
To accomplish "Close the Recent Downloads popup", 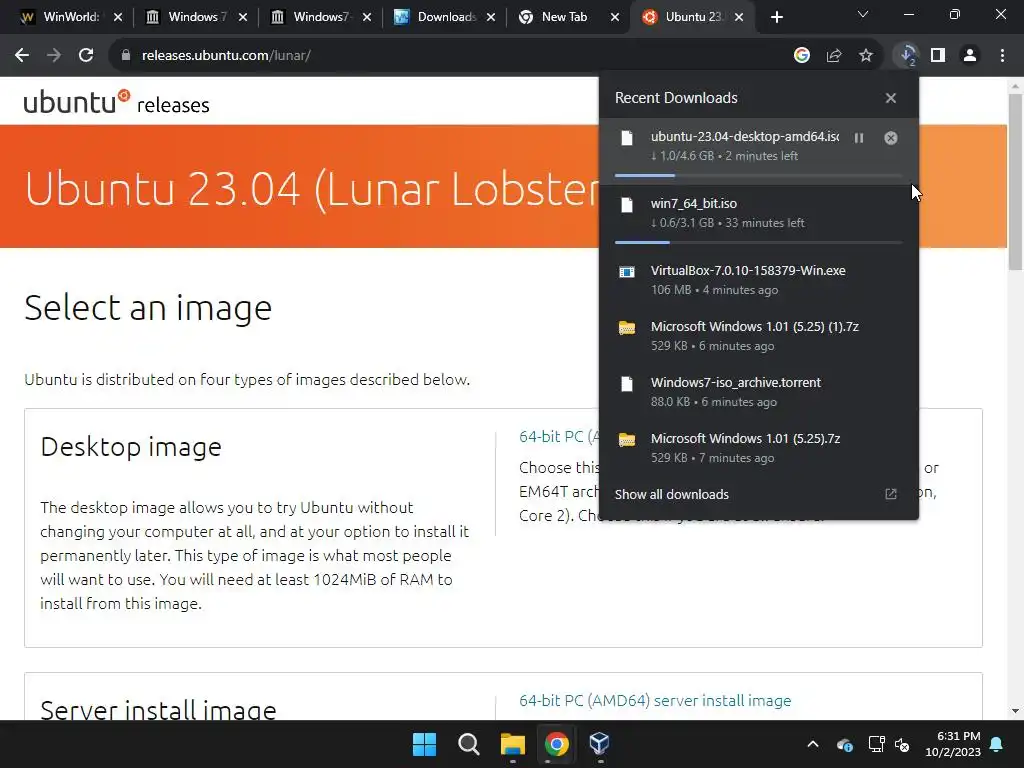I will point(891,98).
